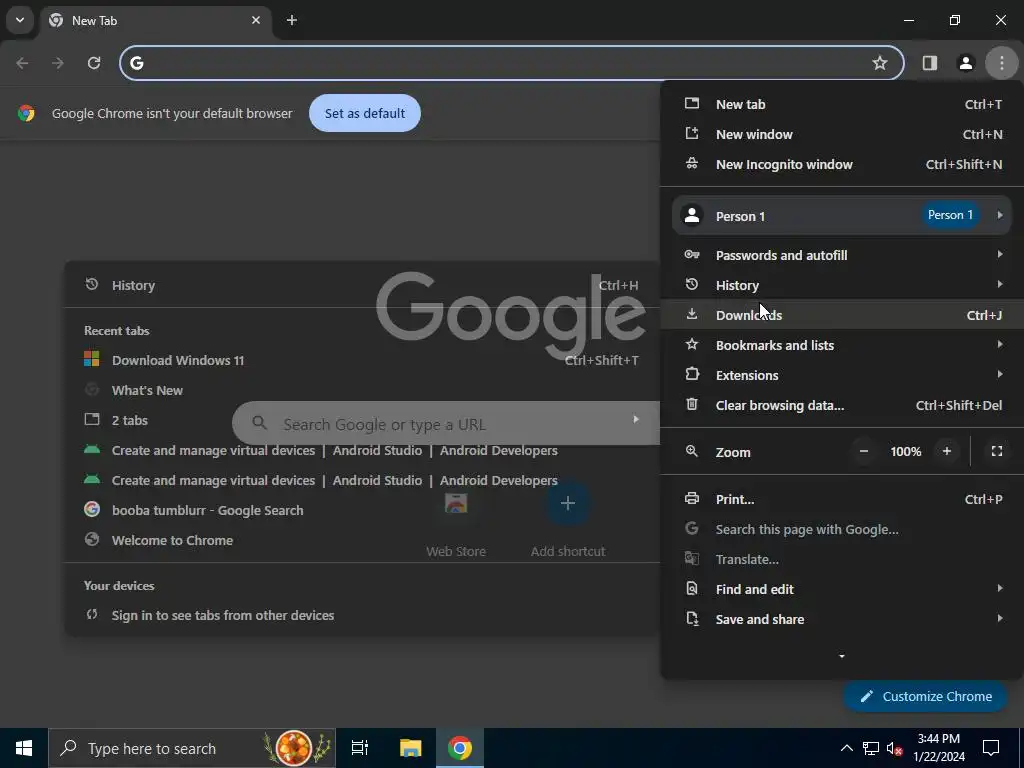Click the Downloads arrow icon in menu
This screenshot has height=768, width=1024.
(x=692, y=315)
